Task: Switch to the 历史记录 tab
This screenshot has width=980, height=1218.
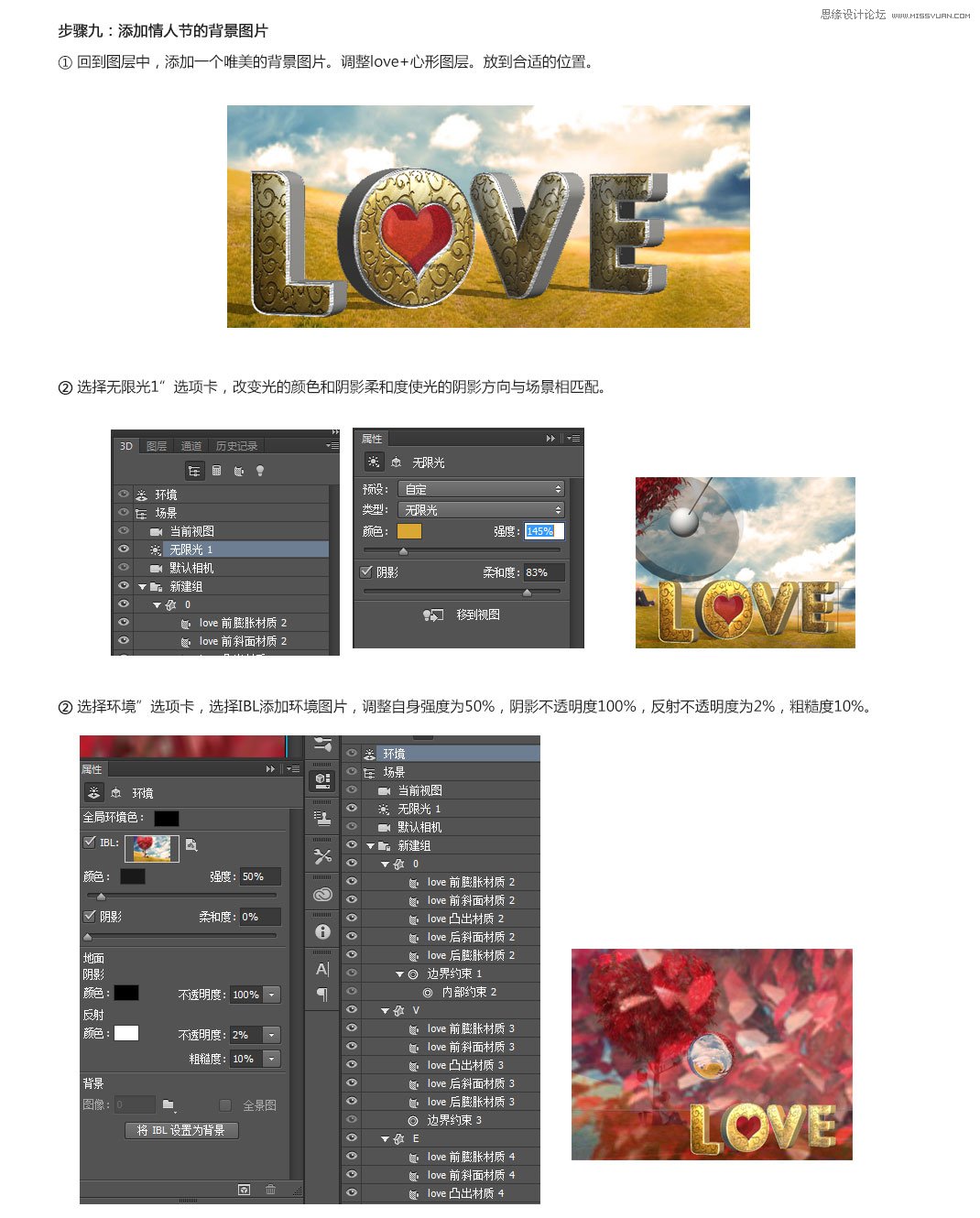Action: point(236,446)
